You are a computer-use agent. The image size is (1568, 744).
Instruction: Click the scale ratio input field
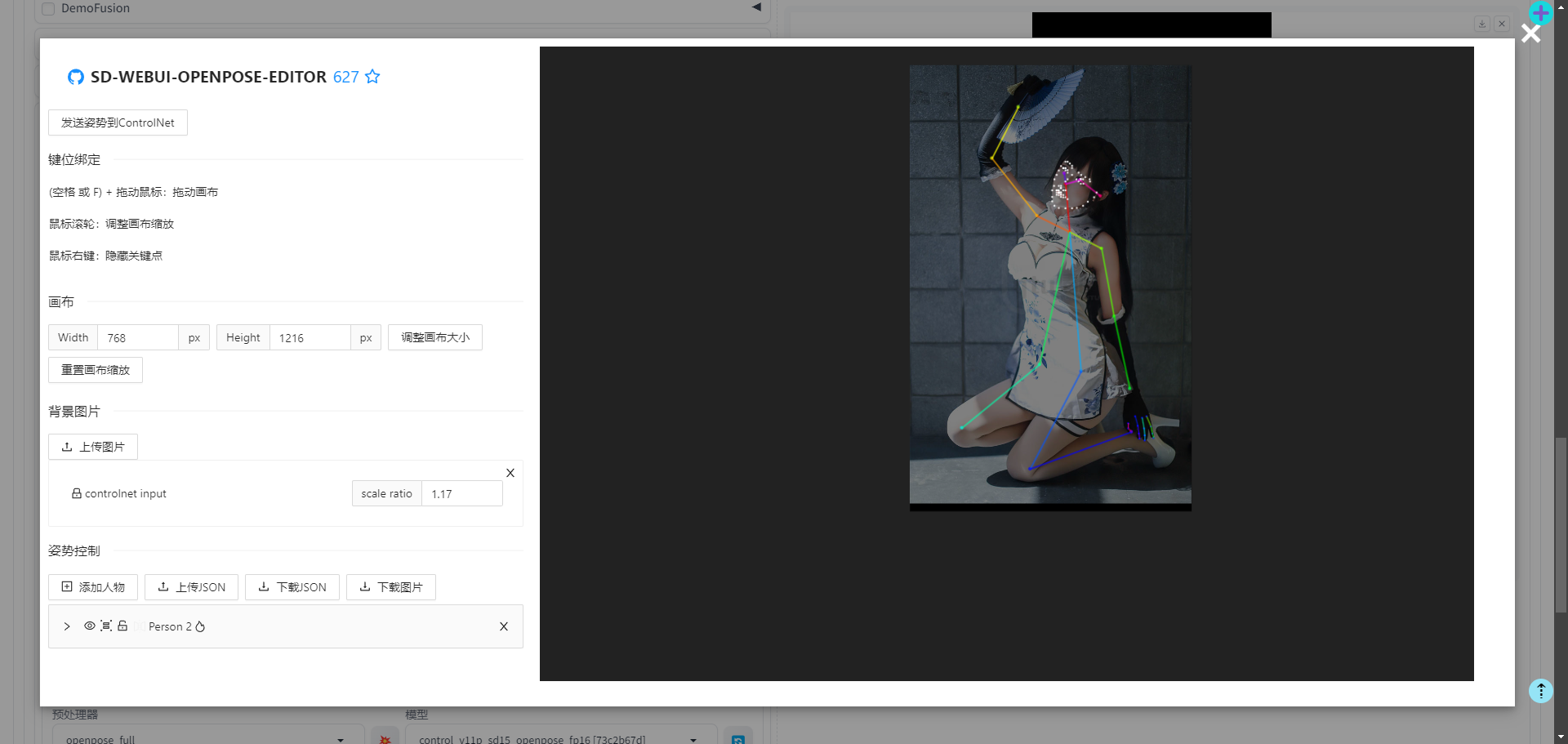(x=461, y=494)
